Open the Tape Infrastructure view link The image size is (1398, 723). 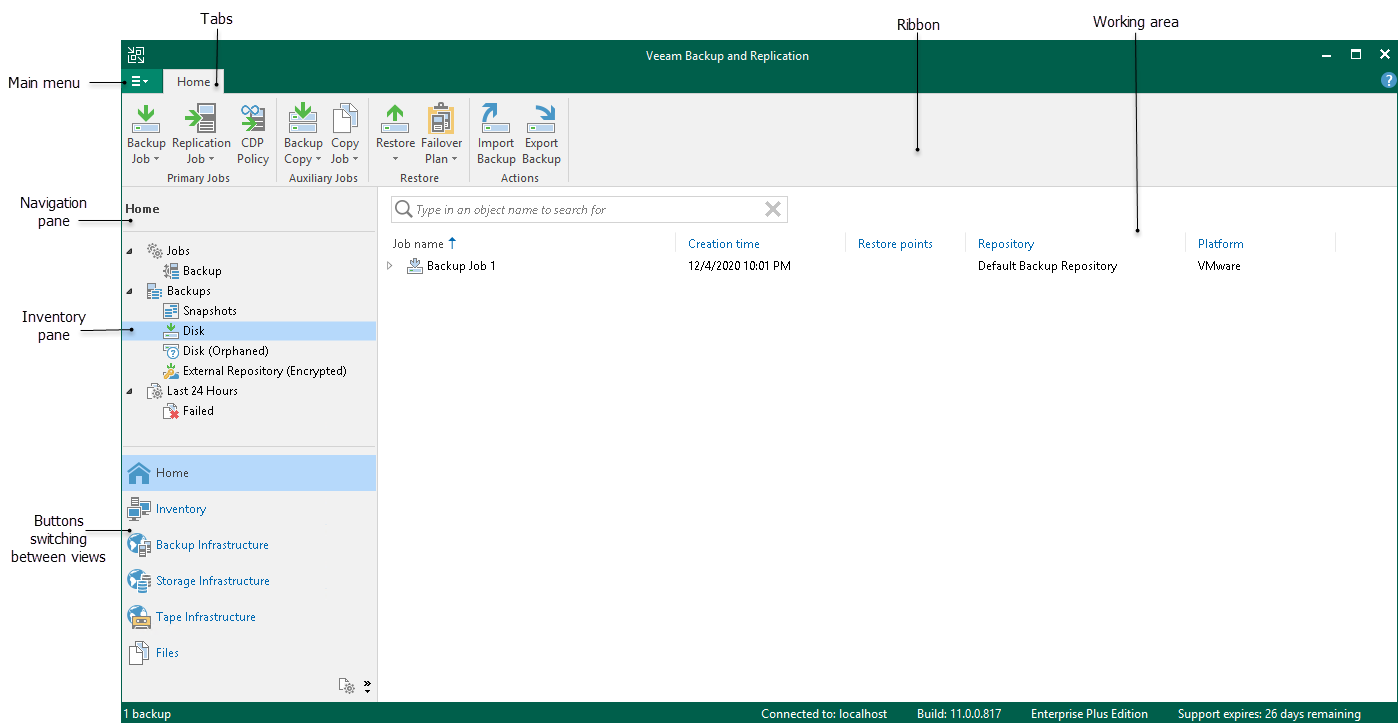coord(206,617)
